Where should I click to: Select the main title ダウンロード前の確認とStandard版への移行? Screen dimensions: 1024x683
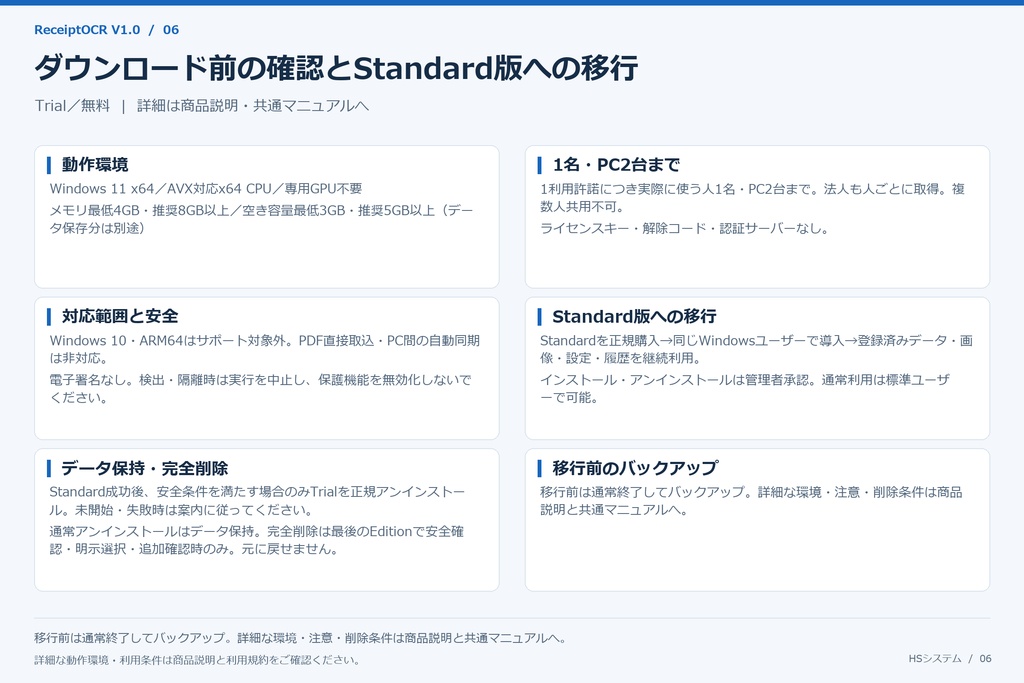(x=336, y=68)
